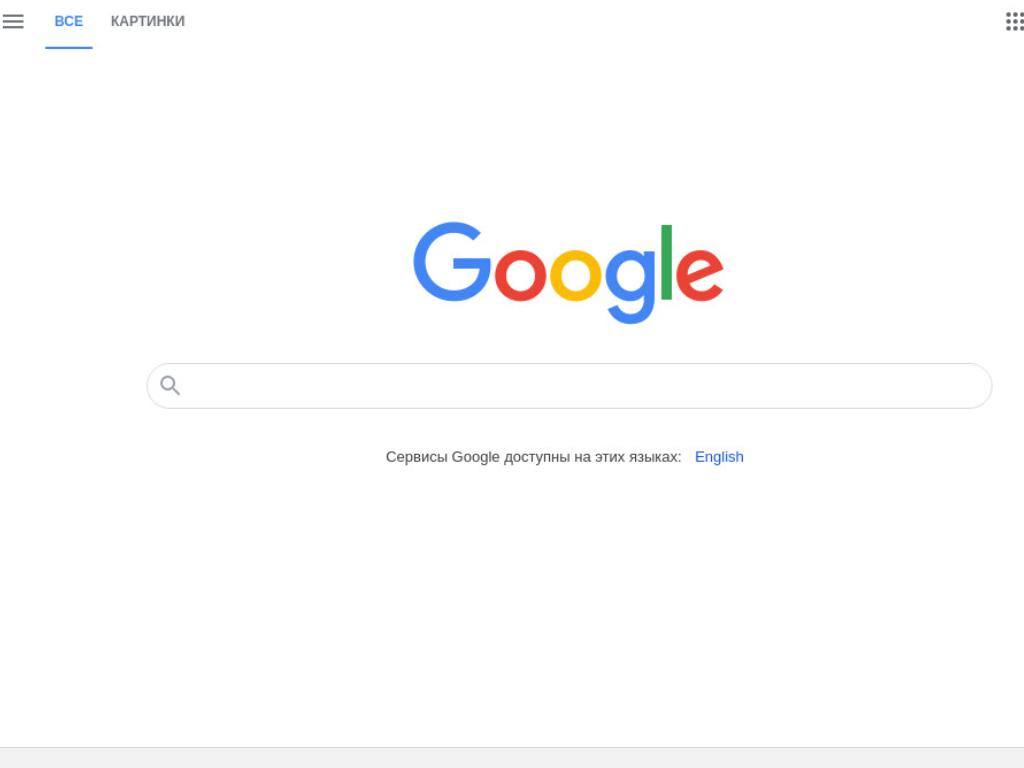Click the blue underline beneath ВСЕ
This screenshot has height=768, width=1024.
pos(69,47)
